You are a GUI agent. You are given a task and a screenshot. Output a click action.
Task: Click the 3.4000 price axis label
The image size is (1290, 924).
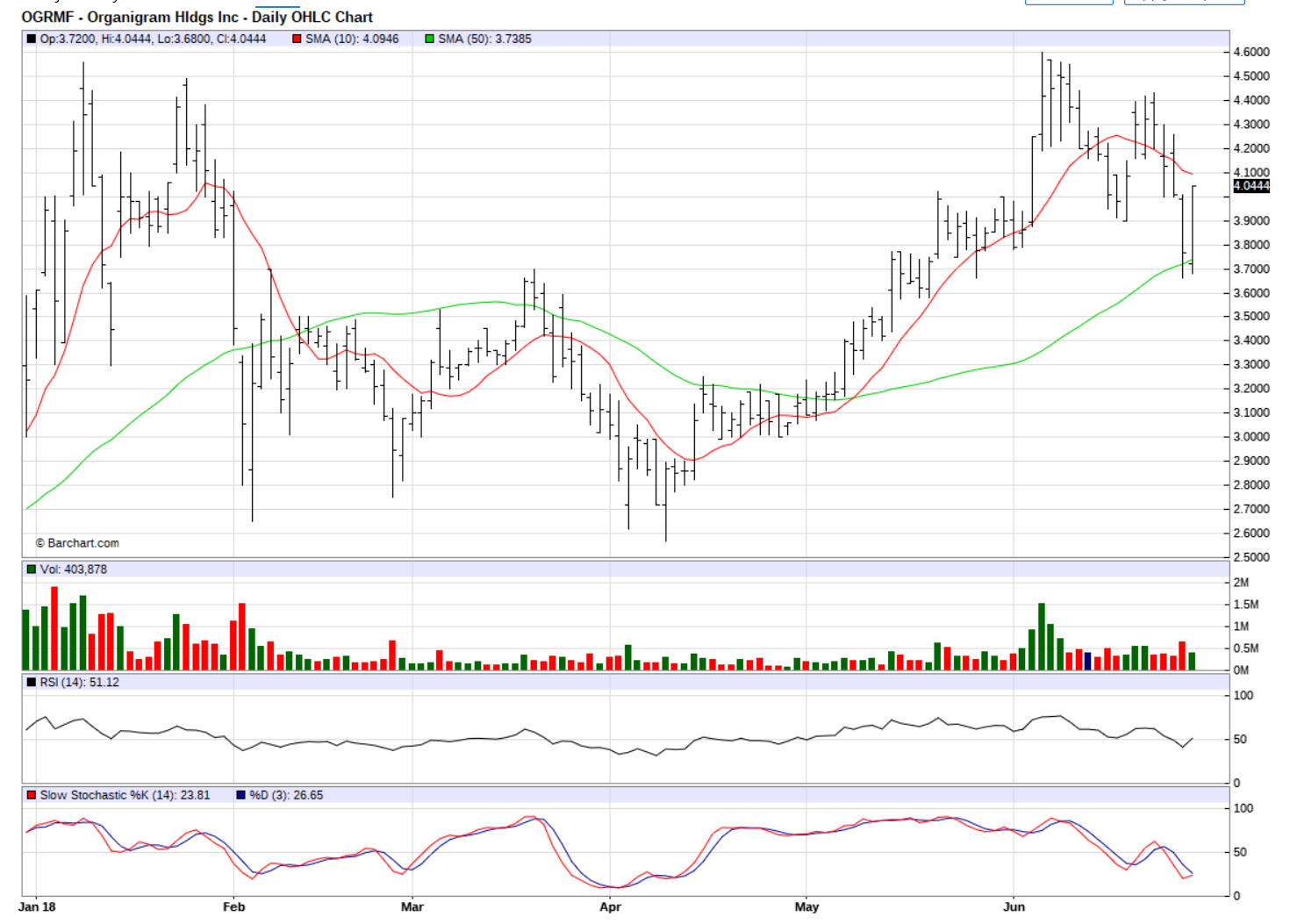(1251, 340)
